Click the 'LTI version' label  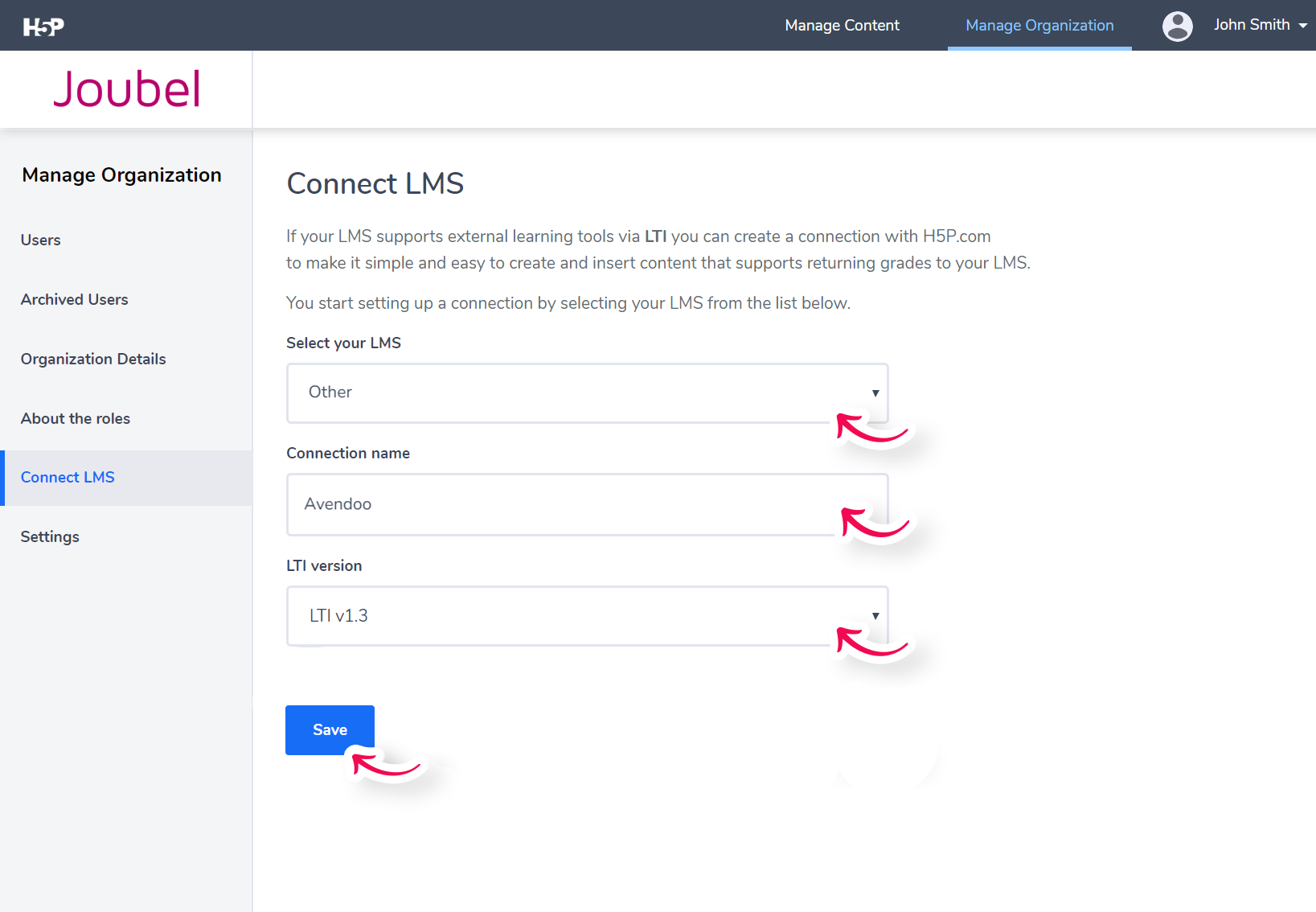(324, 566)
